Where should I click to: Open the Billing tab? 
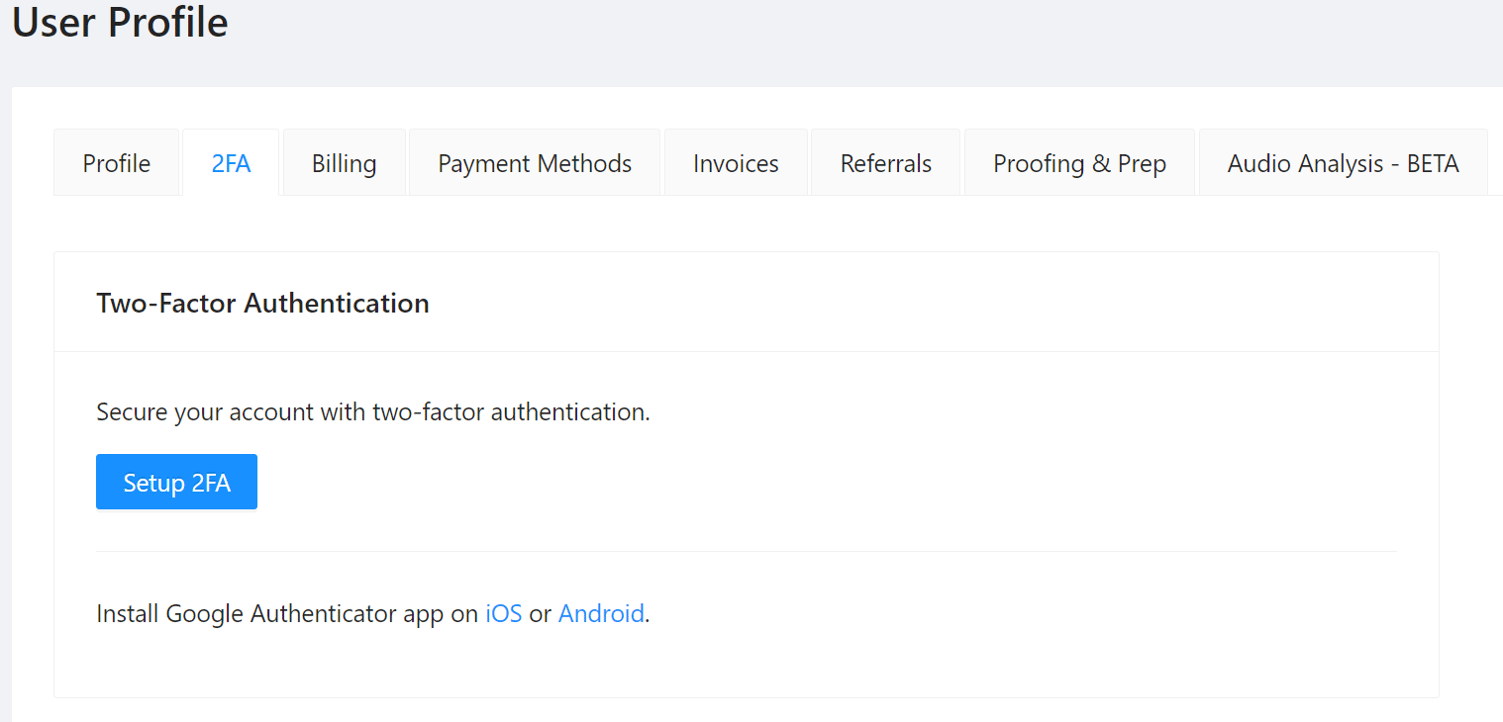pos(344,162)
